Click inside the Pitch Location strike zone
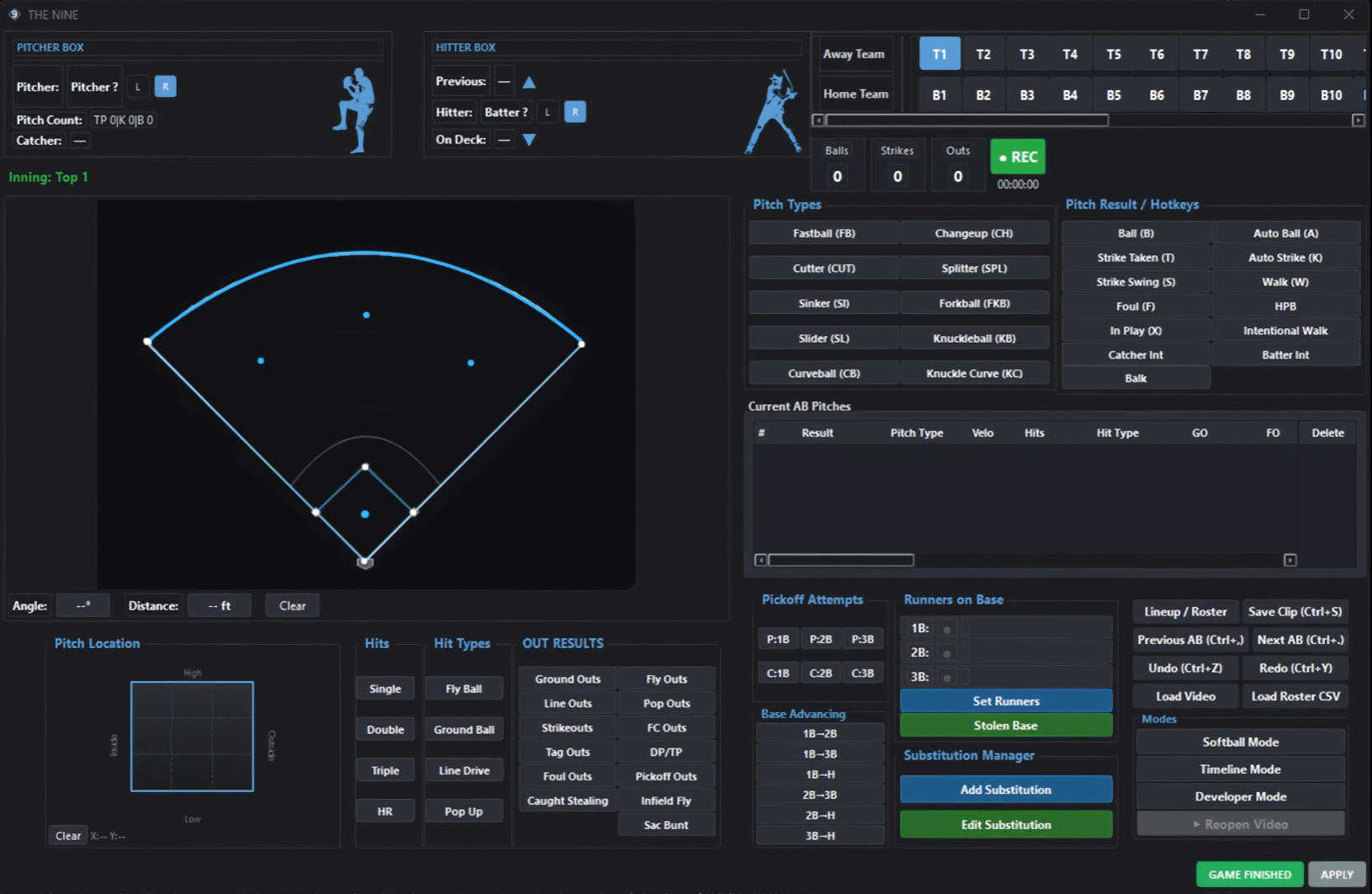Image resolution: width=1372 pixels, height=894 pixels. (x=192, y=737)
